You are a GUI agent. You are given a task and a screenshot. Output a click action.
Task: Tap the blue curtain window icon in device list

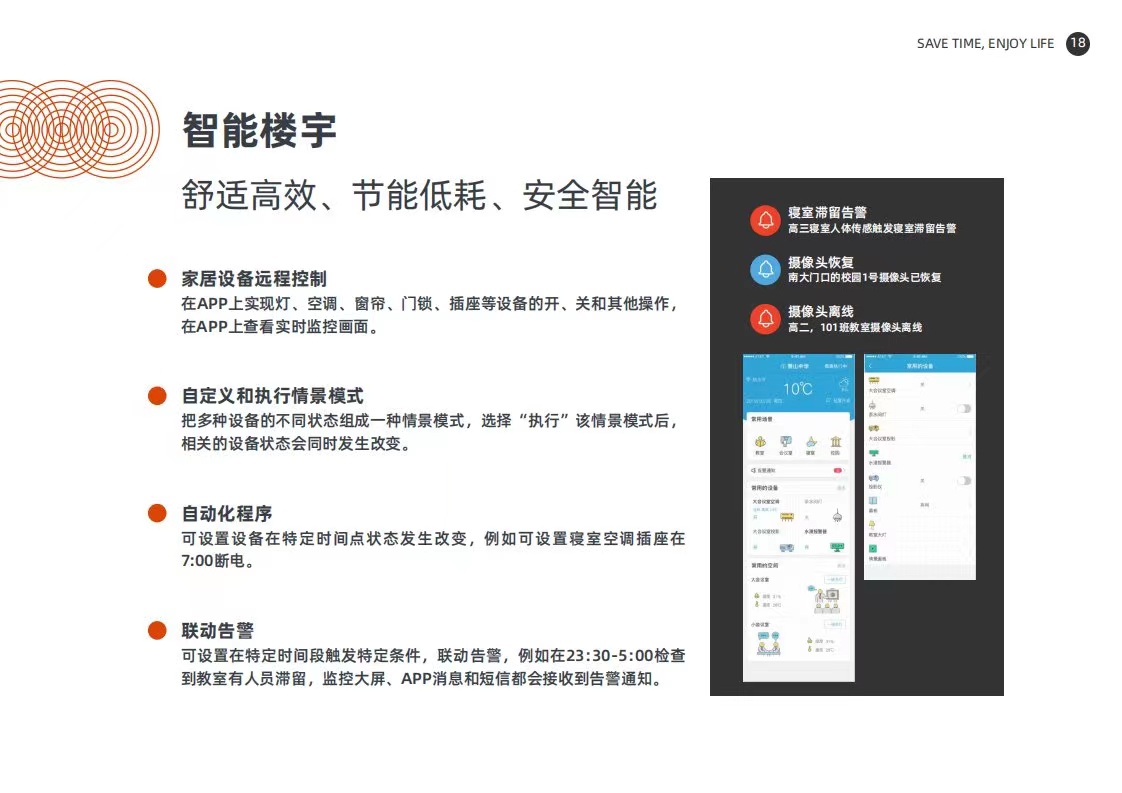(873, 500)
